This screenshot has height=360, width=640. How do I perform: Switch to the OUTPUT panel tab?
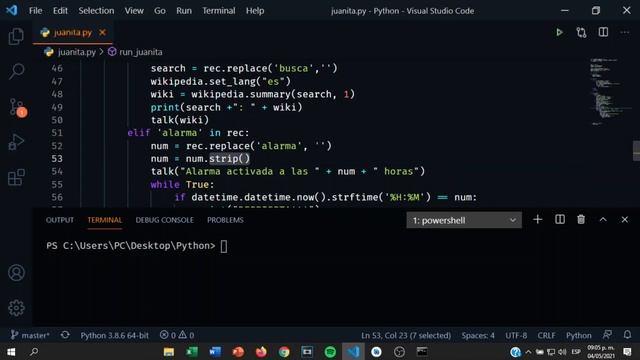coord(60,220)
